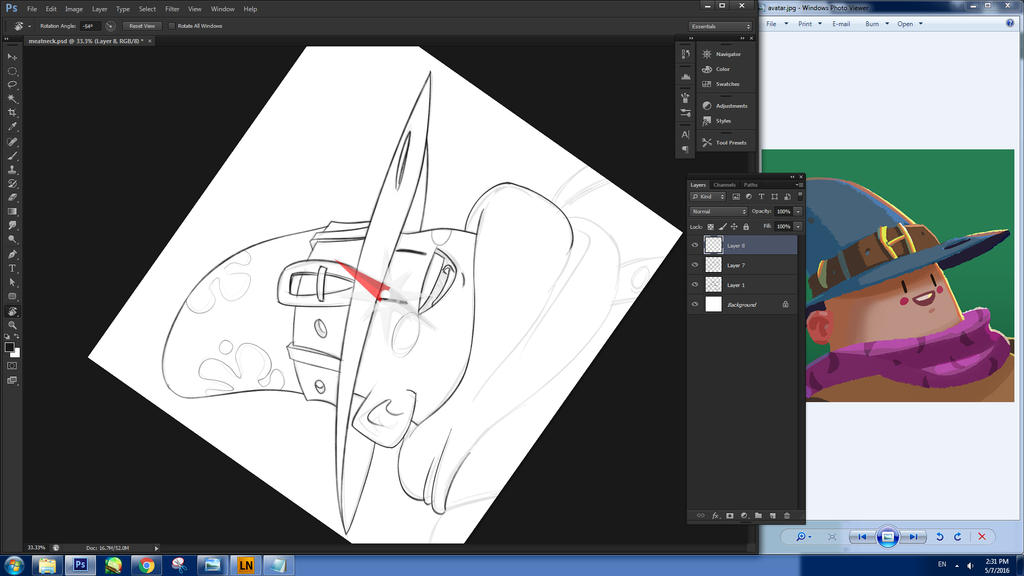Open the Fill slider dropdown arrow
Viewport: 1024px width, 576px height.
click(798, 227)
